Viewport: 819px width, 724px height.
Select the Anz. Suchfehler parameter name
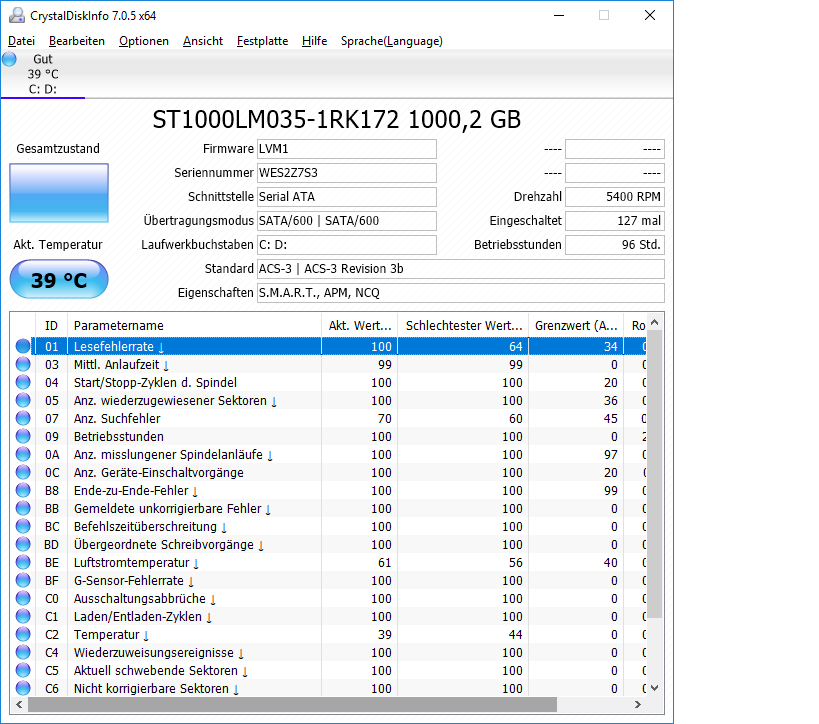pyautogui.click(x=117, y=418)
